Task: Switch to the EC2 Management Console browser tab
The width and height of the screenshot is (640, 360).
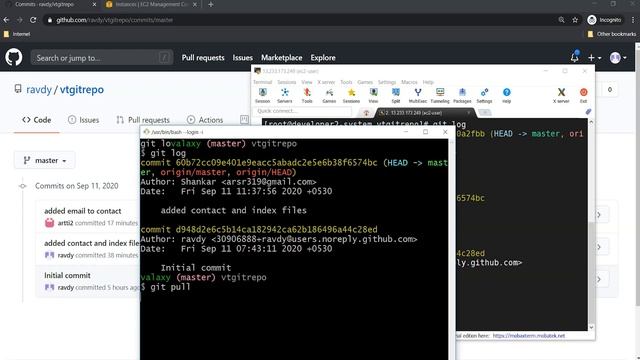Action: click(x=151, y=4)
